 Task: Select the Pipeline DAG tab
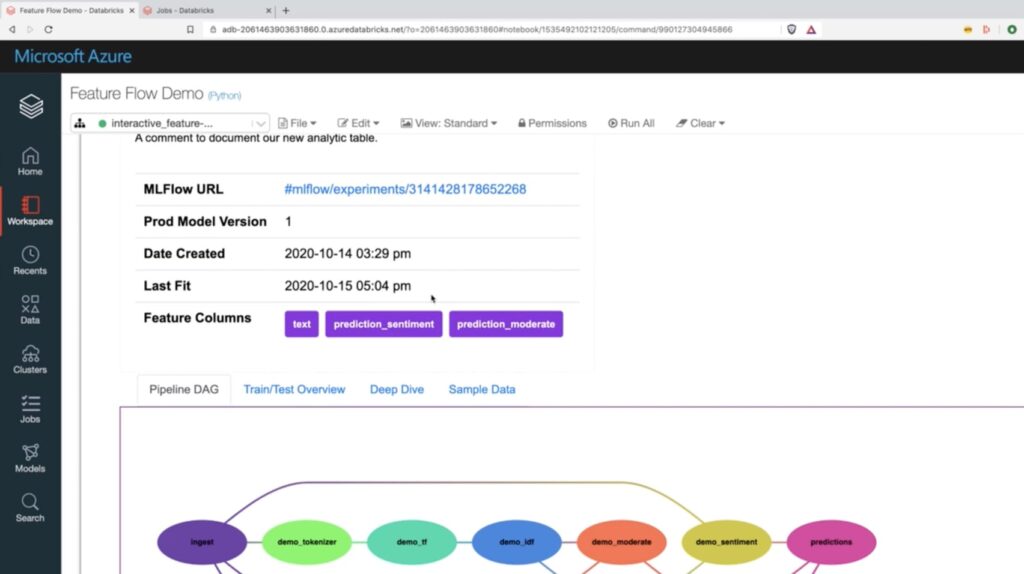coord(184,389)
